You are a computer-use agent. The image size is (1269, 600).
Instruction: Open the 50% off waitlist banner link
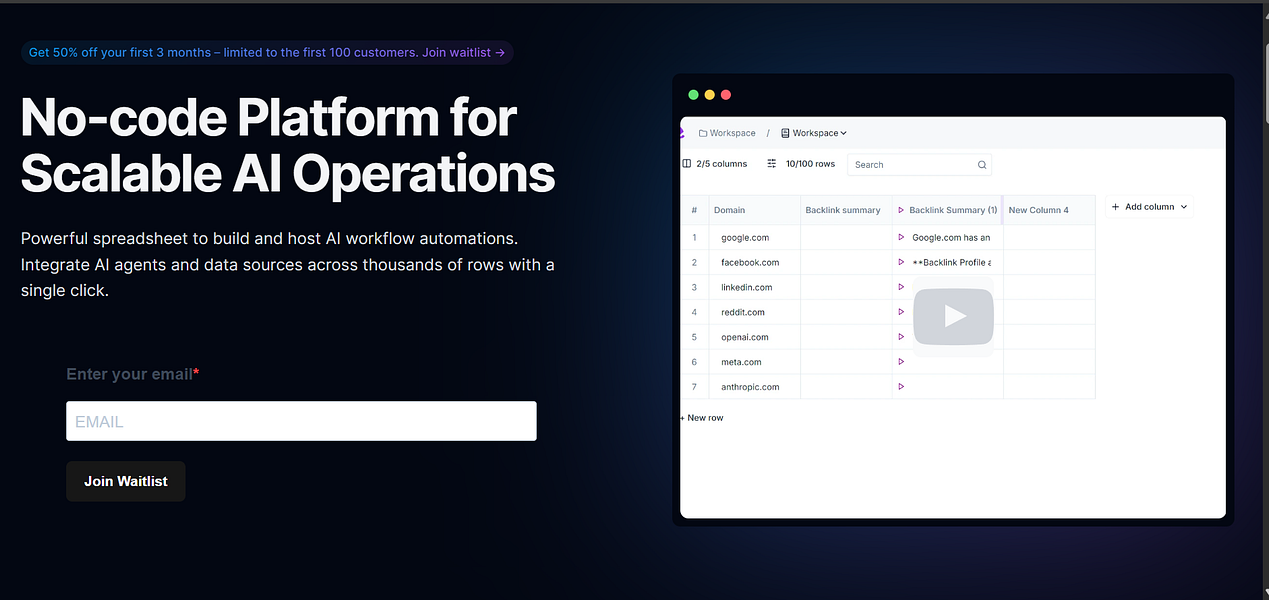point(267,52)
